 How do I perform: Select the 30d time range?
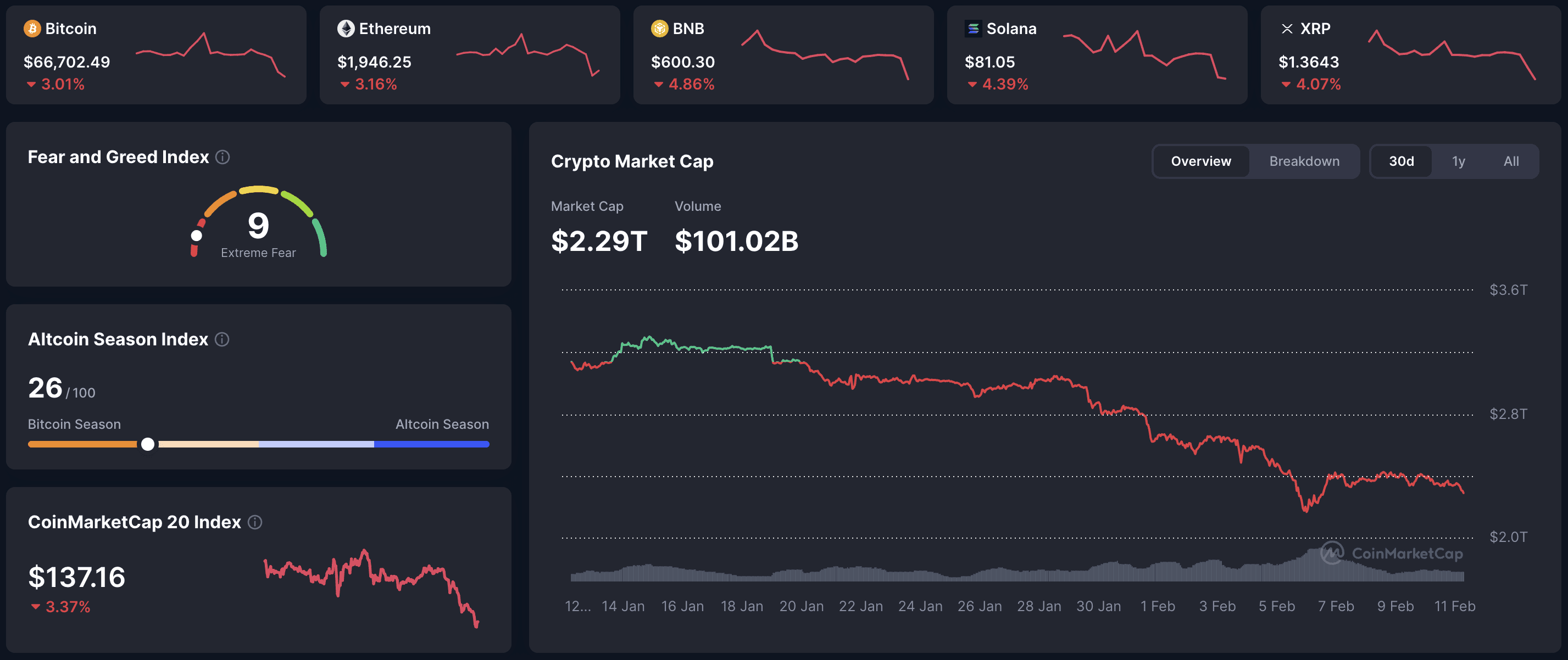click(1402, 161)
